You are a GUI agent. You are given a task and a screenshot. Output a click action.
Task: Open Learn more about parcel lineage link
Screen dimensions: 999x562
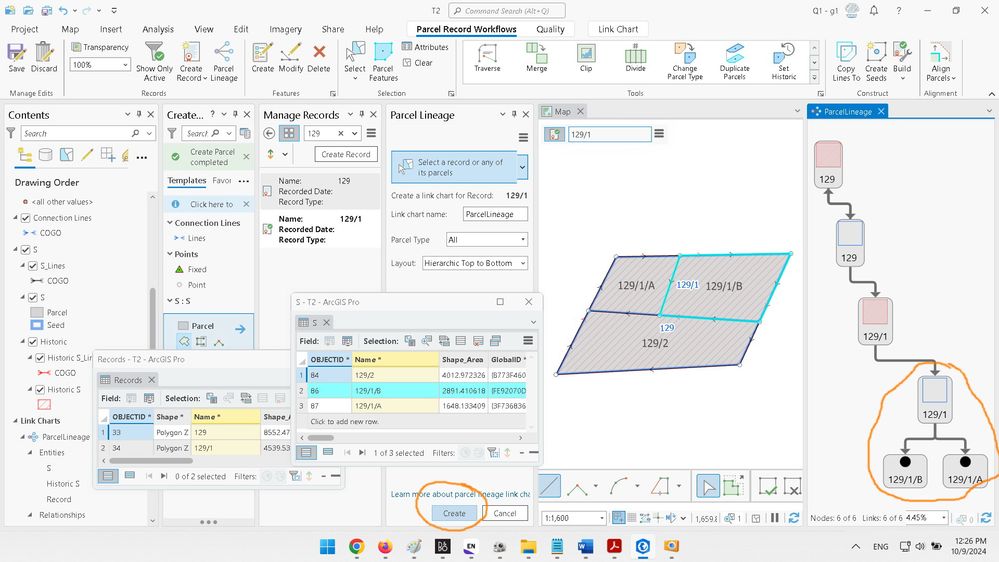(x=460, y=494)
